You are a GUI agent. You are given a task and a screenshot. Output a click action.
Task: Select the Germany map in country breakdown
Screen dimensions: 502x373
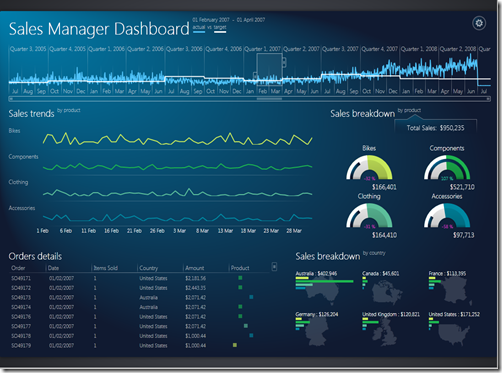[x=317, y=331]
